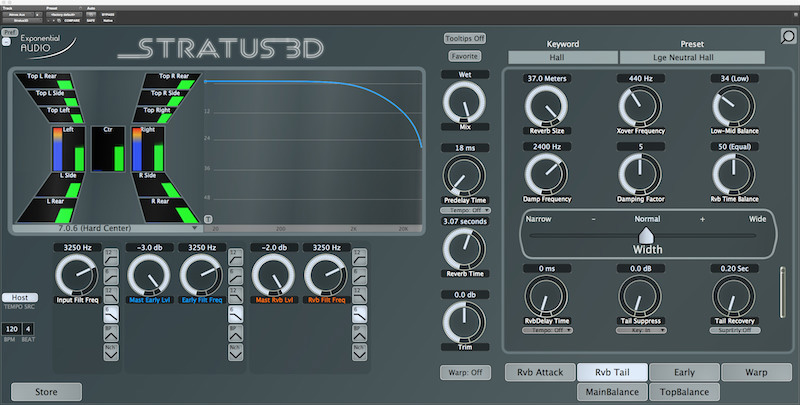Select the BP band-pass shape for the early filter

pyautogui.click(x=235, y=333)
